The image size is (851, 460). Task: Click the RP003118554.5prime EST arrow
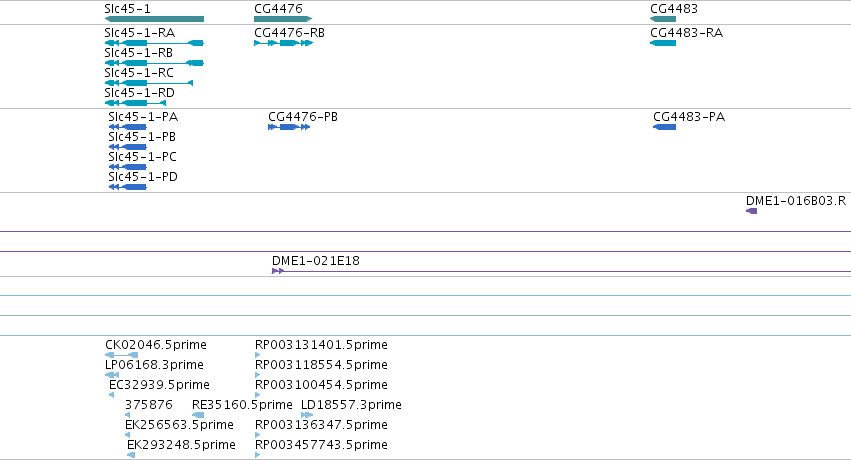click(258, 375)
